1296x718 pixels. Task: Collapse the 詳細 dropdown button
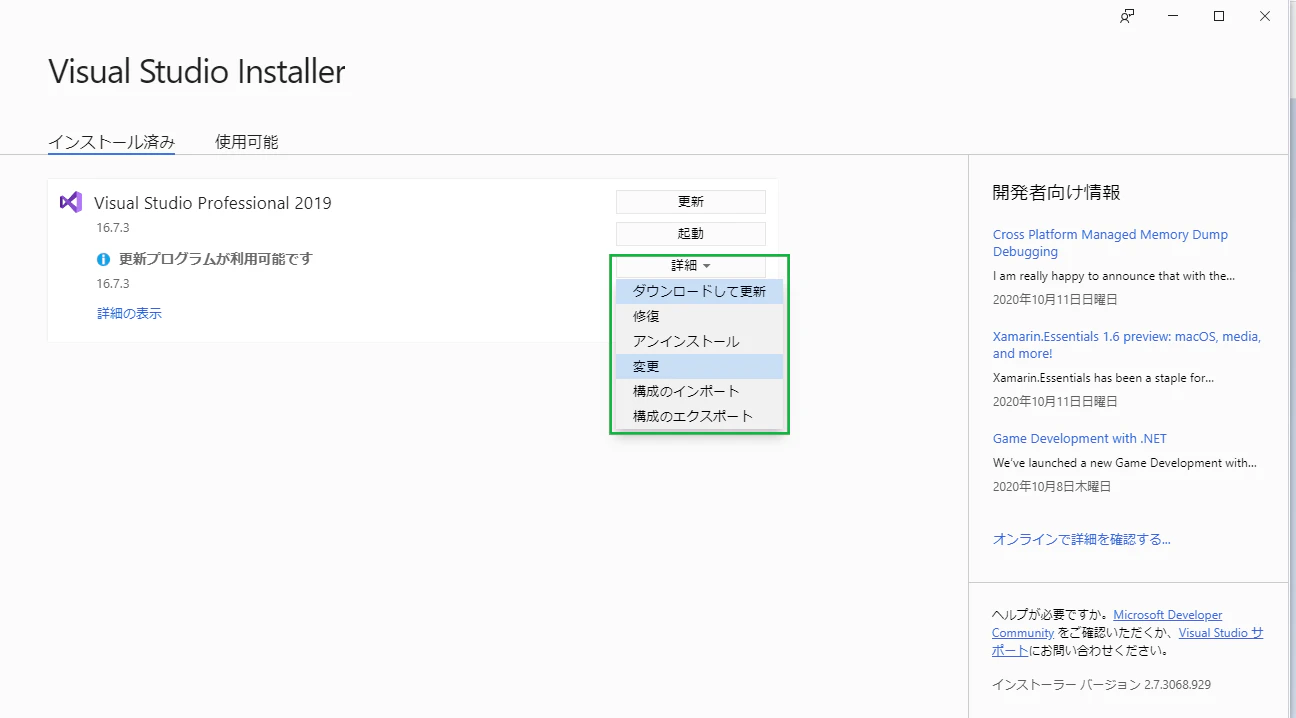point(691,266)
